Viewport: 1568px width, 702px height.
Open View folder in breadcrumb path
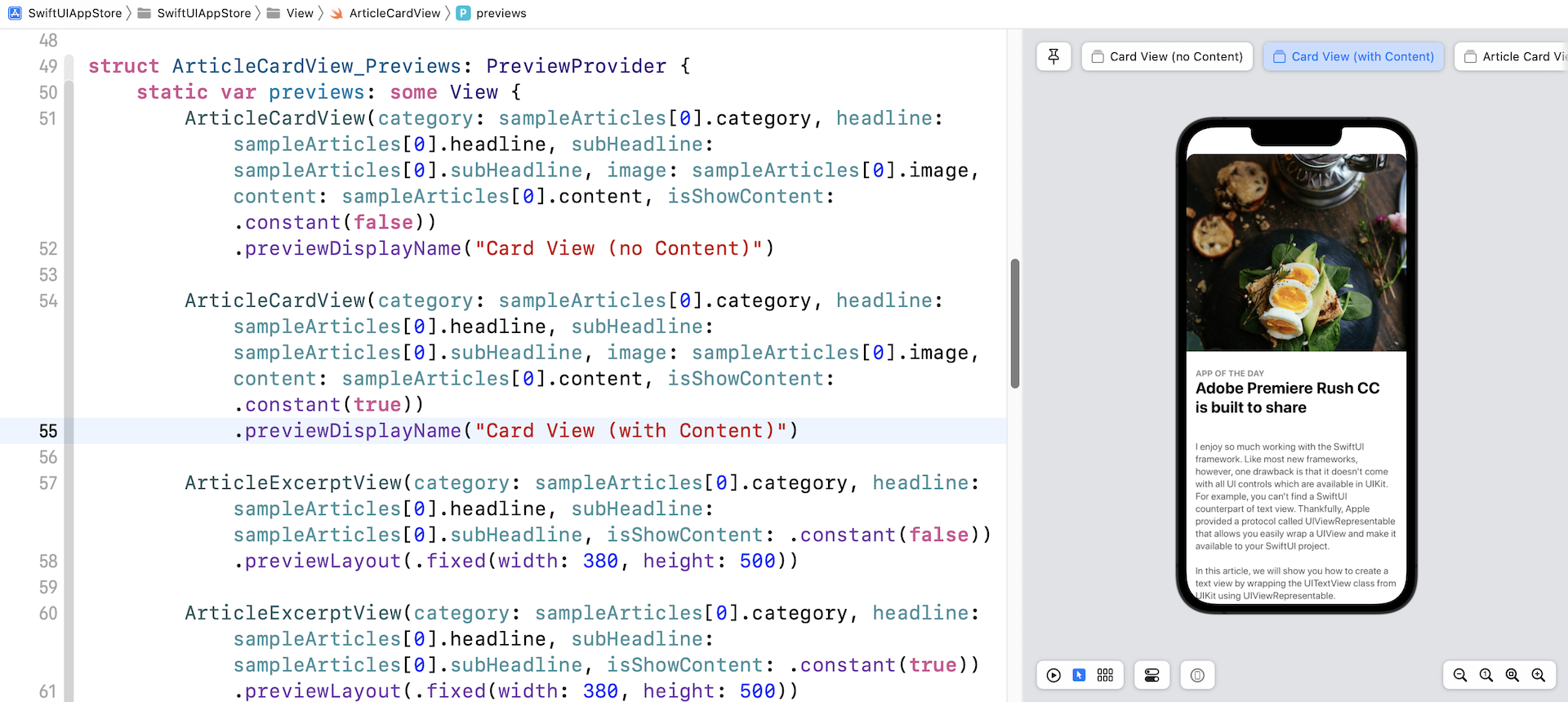pos(291,13)
